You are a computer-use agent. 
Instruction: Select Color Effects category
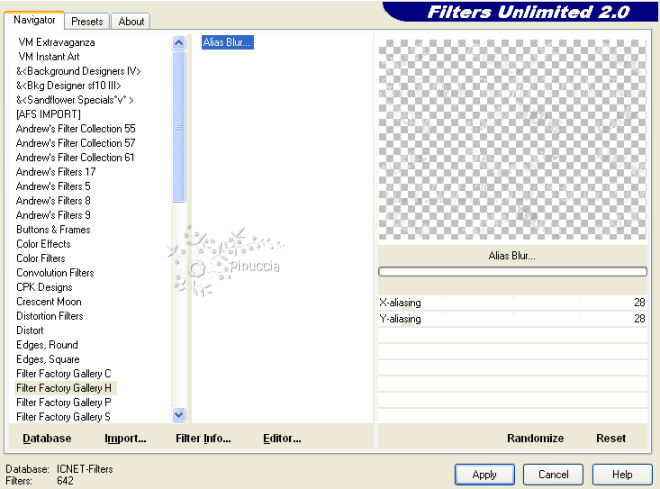(43, 244)
